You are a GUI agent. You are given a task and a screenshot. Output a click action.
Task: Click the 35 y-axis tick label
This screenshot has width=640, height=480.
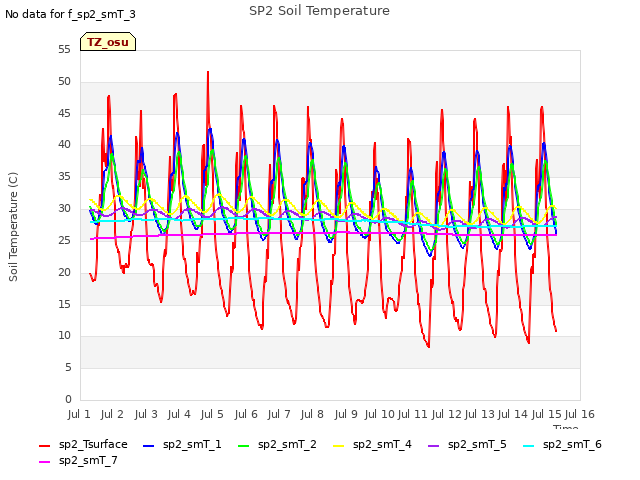64,177
